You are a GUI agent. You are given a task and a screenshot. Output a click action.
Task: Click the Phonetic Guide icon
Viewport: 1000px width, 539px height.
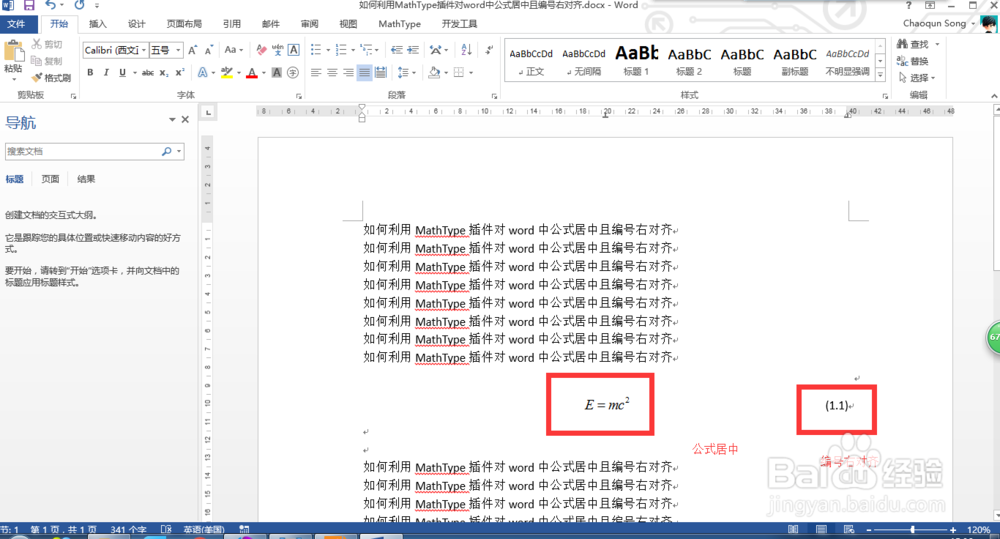(x=277, y=50)
